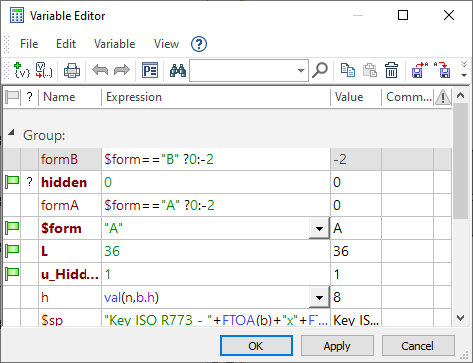Click the variable import/replace icon
473x363 pixels.
tap(44, 70)
